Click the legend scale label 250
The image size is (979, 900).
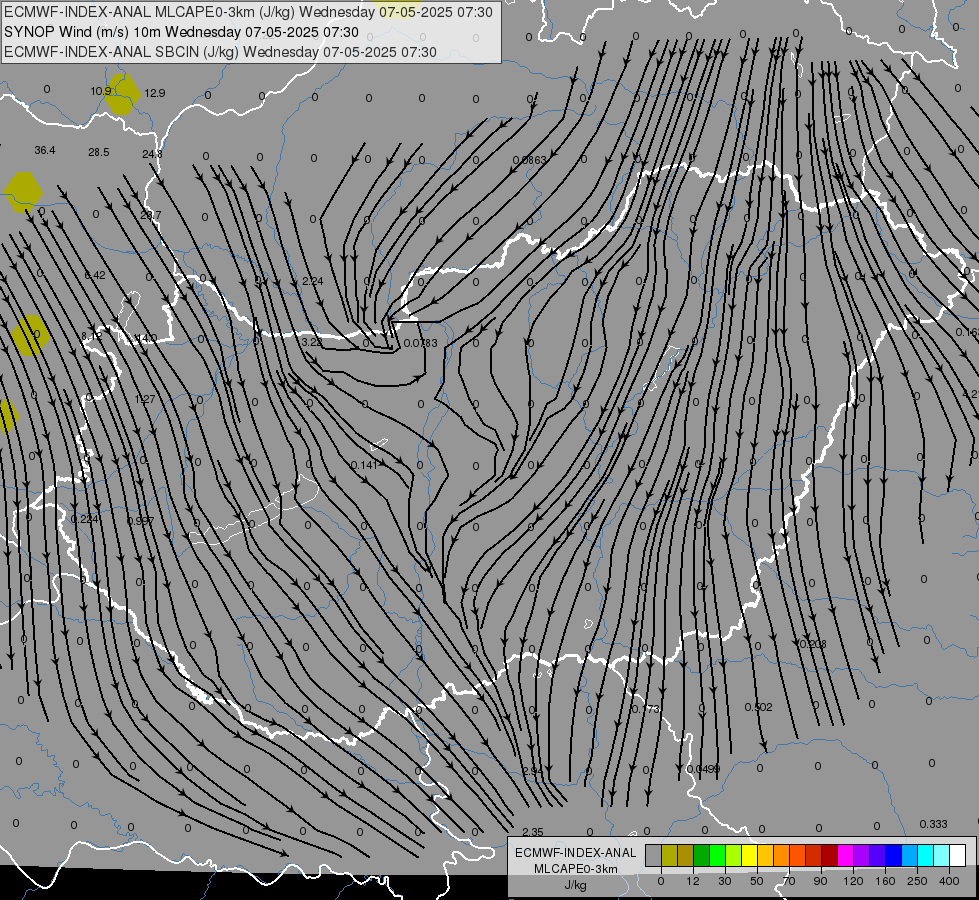pyautogui.click(x=917, y=881)
